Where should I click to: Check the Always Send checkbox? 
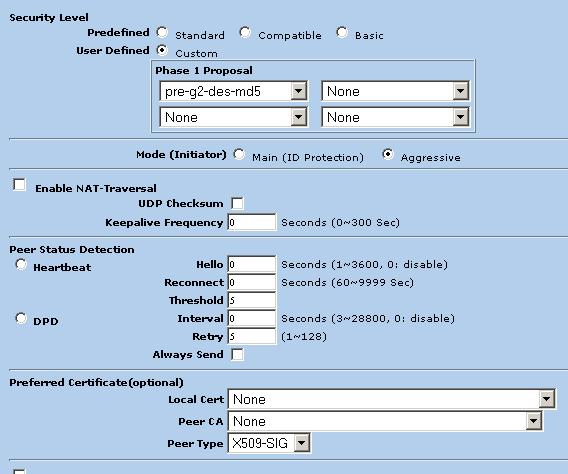[x=237, y=354]
